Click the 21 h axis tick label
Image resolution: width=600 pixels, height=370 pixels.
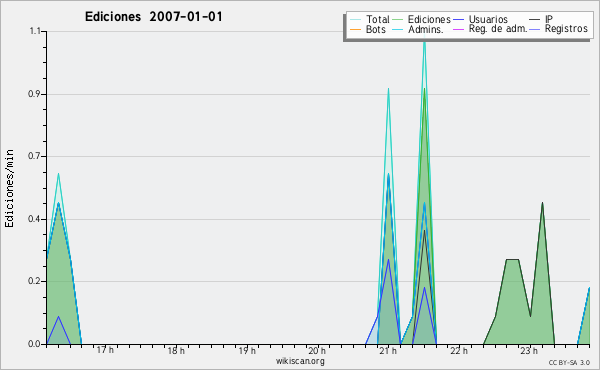pyautogui.click(x=388, y=350)
